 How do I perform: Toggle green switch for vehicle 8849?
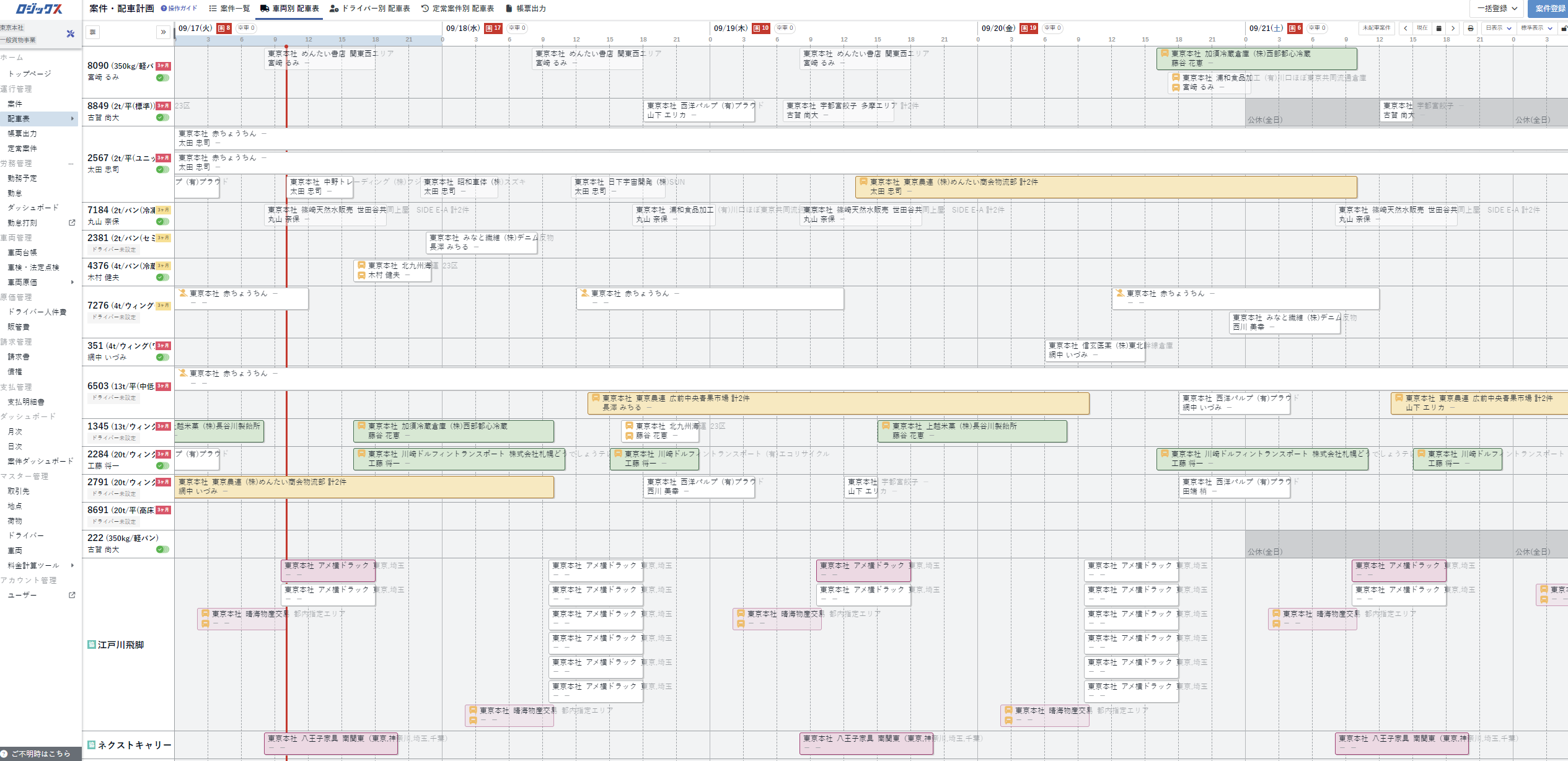pyautogui.click(x=162, y=117)
